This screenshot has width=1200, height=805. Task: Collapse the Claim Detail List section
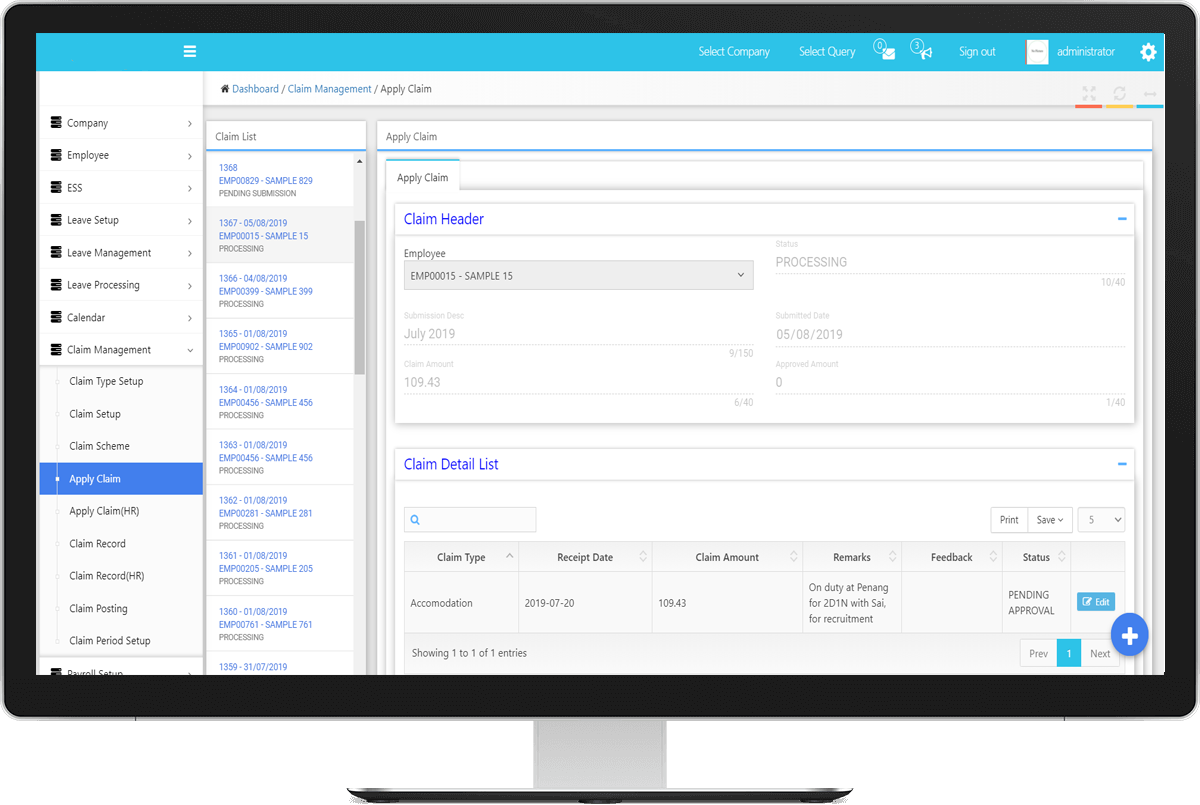(1121, 464)
